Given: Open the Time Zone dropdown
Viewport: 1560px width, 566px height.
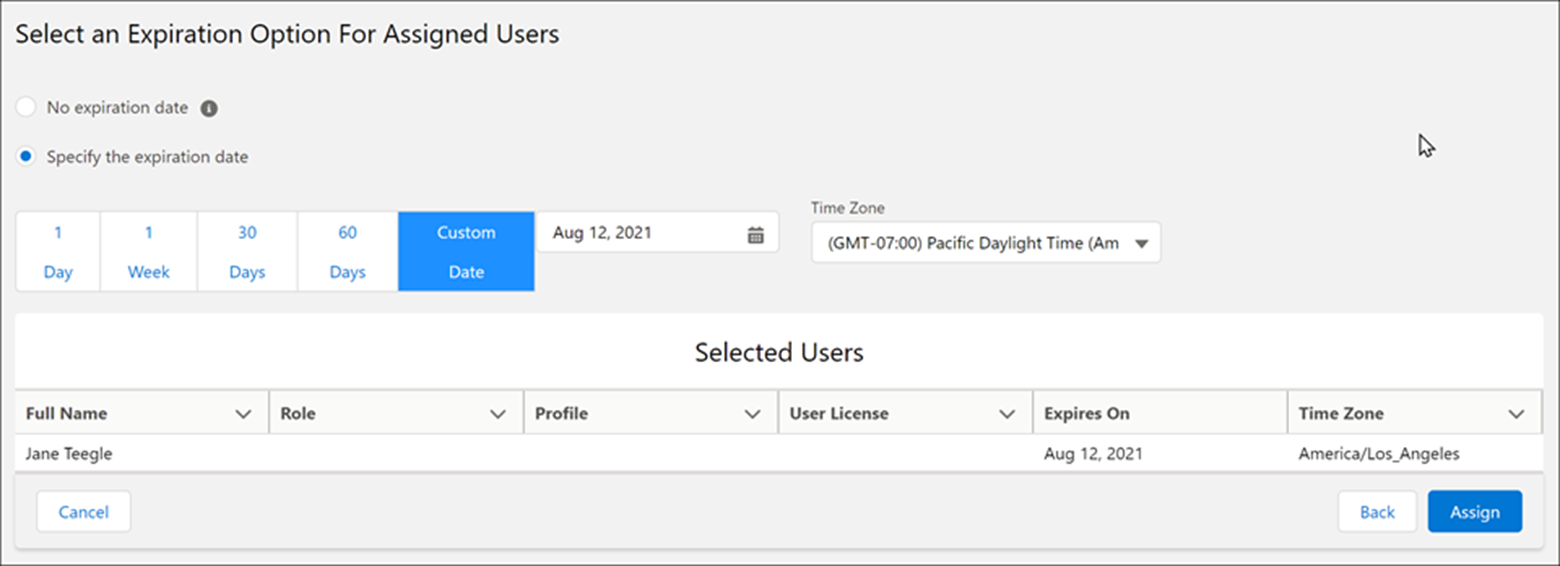Looking at the screenshot, I should tap(985, 243).
